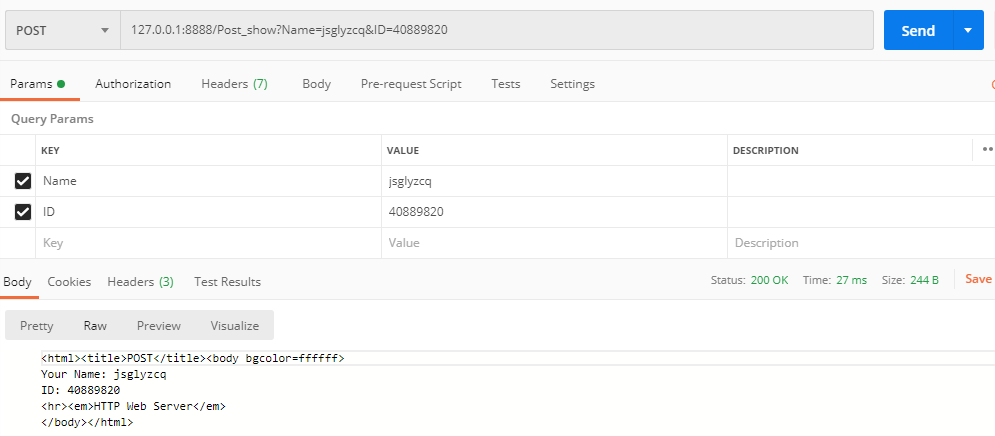Screen dimensions: 995x436
Task: Open the Test Results tab
Action: [x=227, y=282]
